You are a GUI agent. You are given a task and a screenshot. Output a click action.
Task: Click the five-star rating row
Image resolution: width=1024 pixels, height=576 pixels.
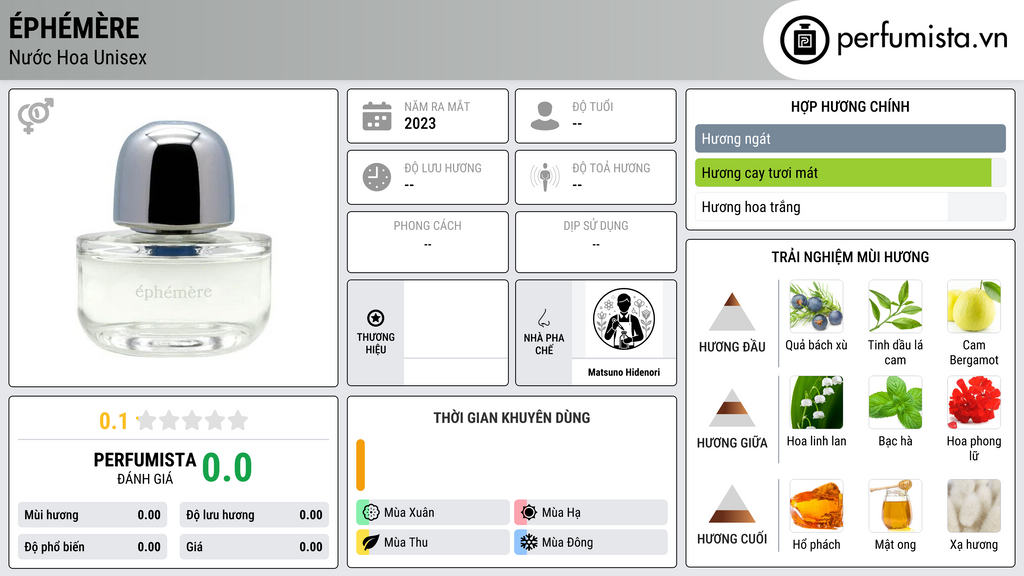[192, 420]
